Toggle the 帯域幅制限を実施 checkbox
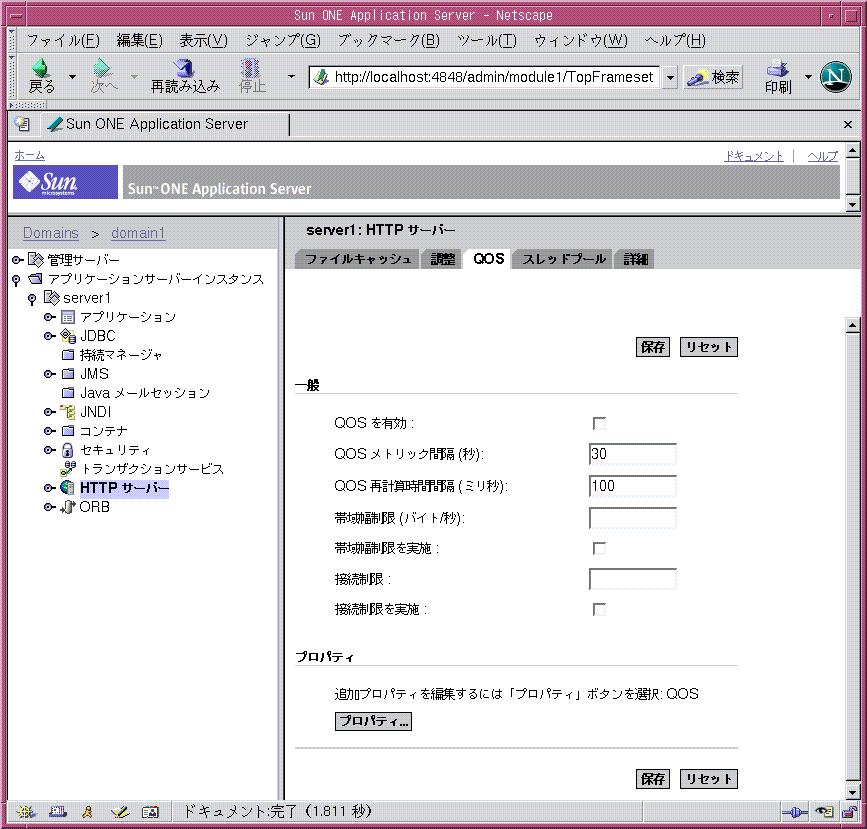The height and width of the screenshot is (829, 867). [599, 549]
